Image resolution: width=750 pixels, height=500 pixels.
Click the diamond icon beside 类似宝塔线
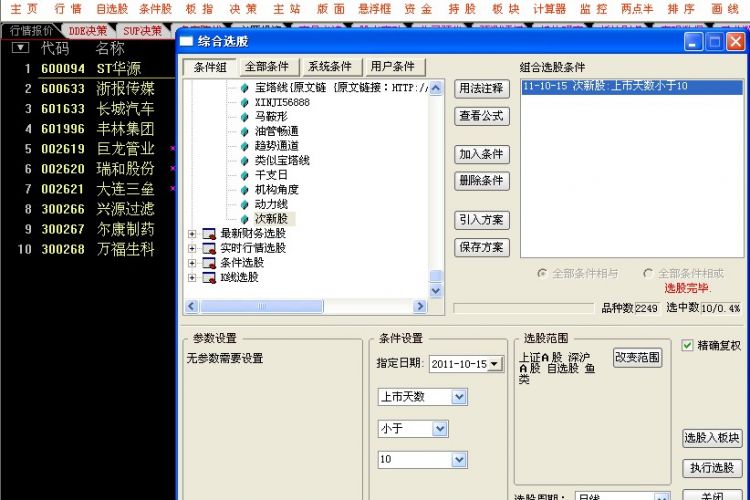pyautogui.click(x=244, y=161)
